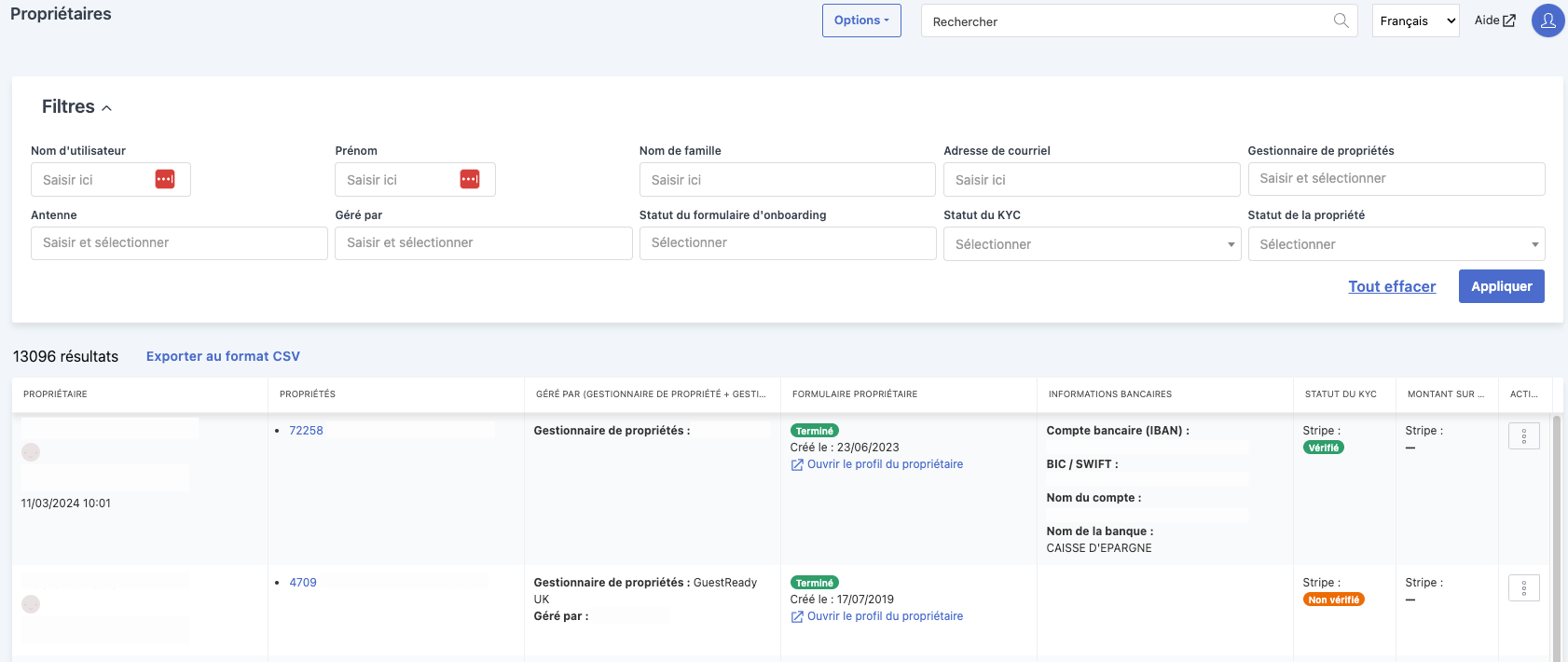Click red password manager icon in Prénom field
The height and width of the screenshot is (662, 1568).
tap(470, 179)
